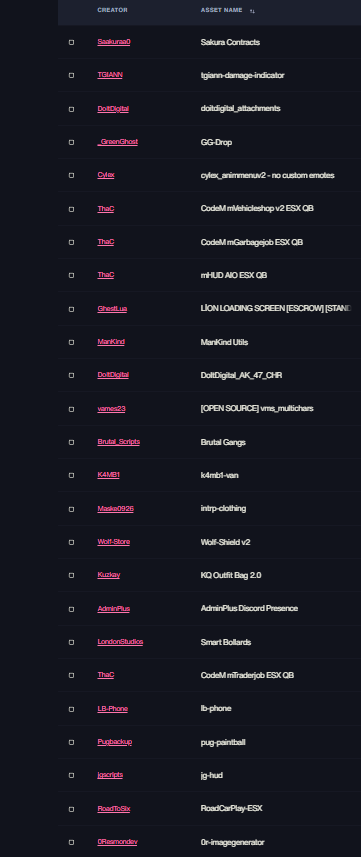Follow the Wolf-Store creator link

(114, 542)
